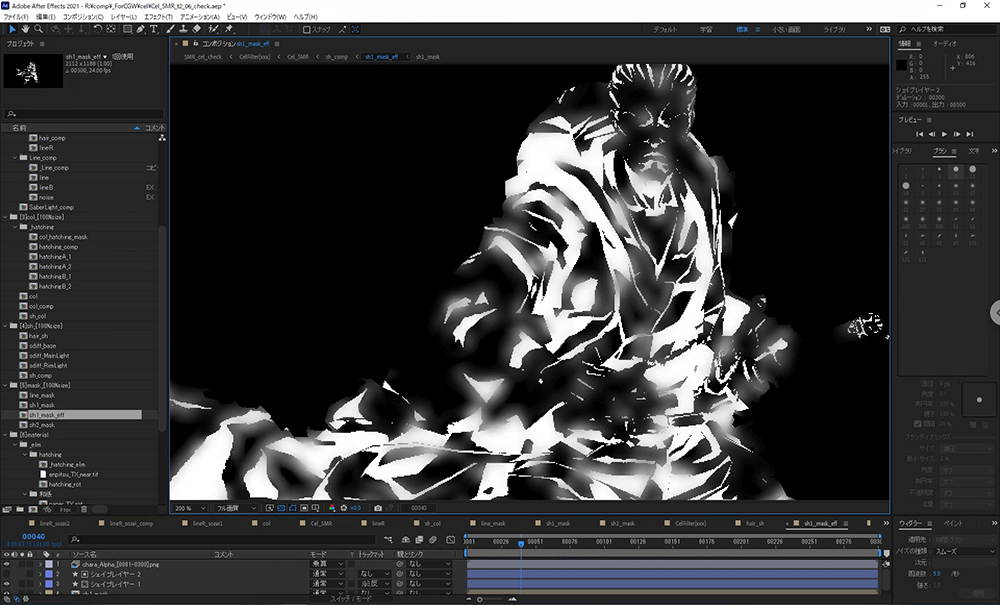Click the play button in Preview panel
Image resolution: width=1000 pixels, height=605 pixels.
[945, 135]
